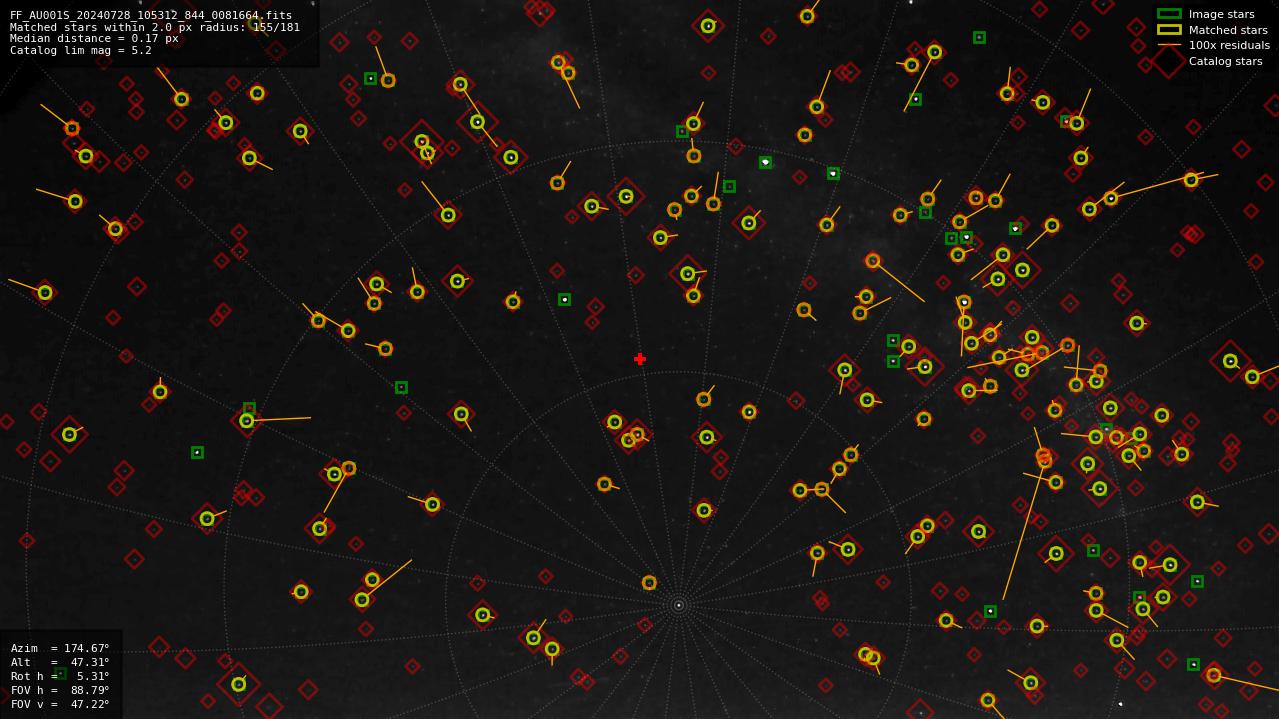Click the '100x residuals' legend label
Image resolution: width=1279 pixels, height=719 pixels.
click(1229, 45)
